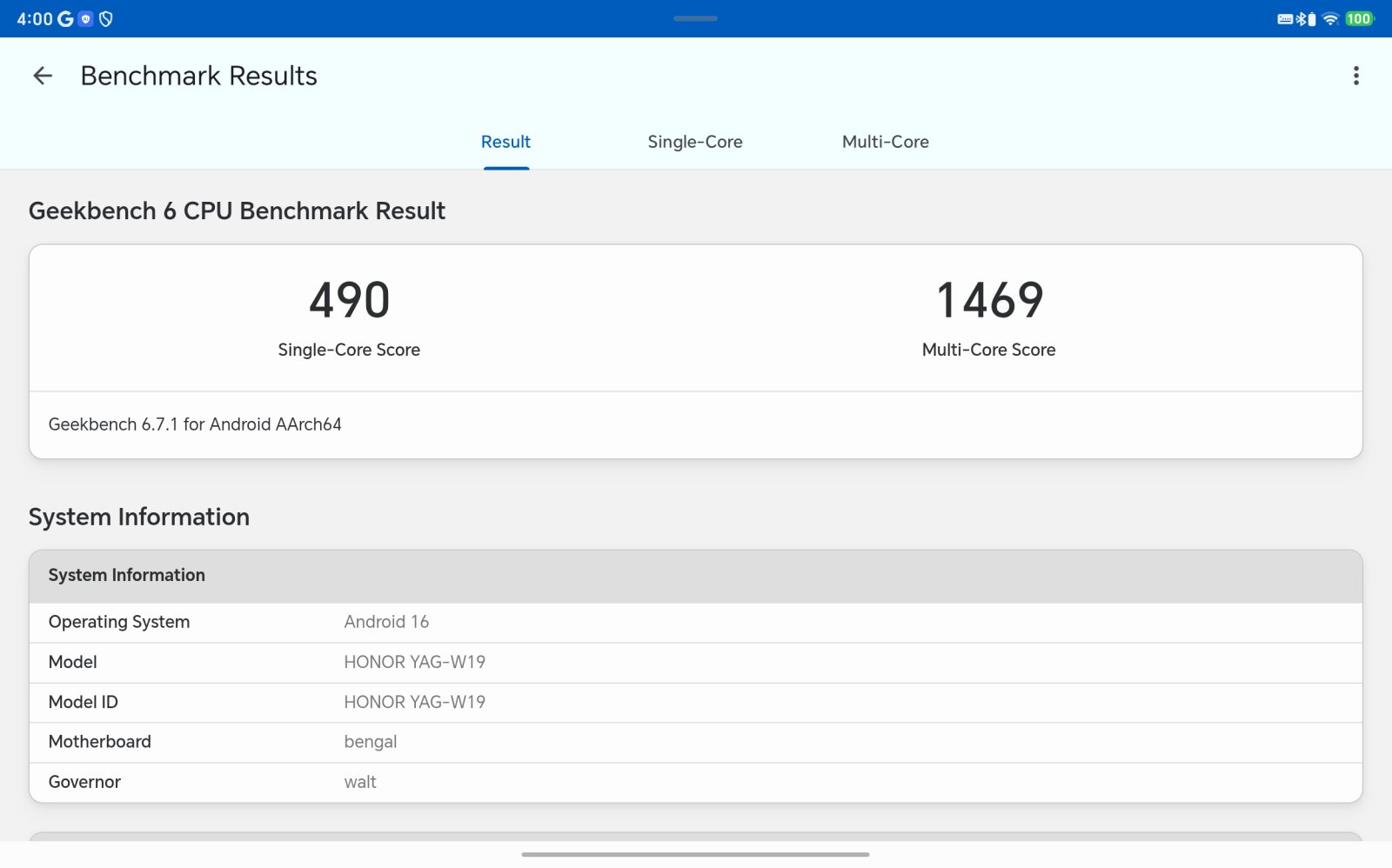Tap HONOR YAG-W19 in the Model ID row
This screenshot has height=868, width=1392.
[415, 702]
